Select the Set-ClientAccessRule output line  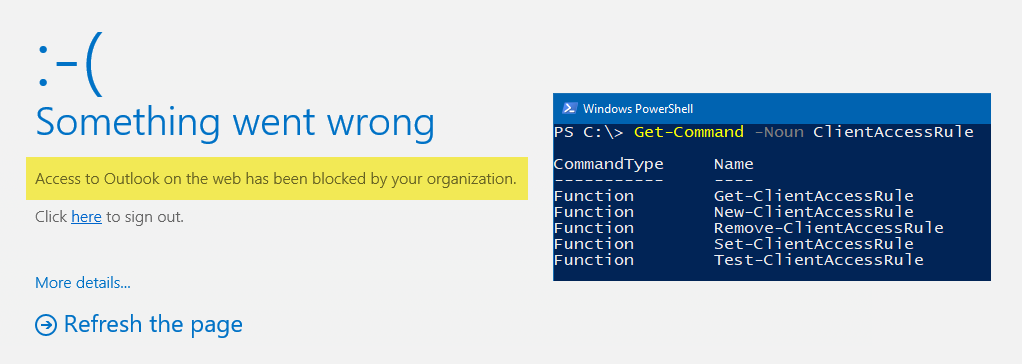[x=733, y=244]
